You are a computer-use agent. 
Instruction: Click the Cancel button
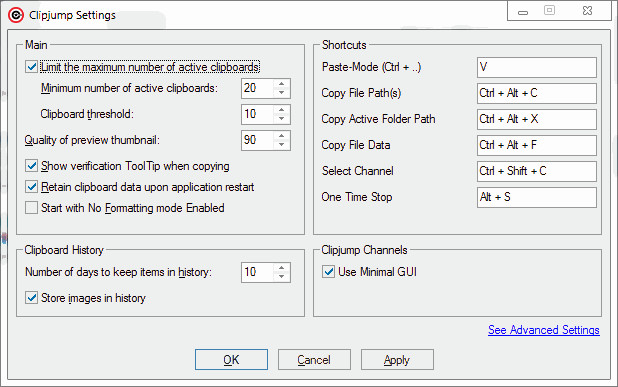314,359
